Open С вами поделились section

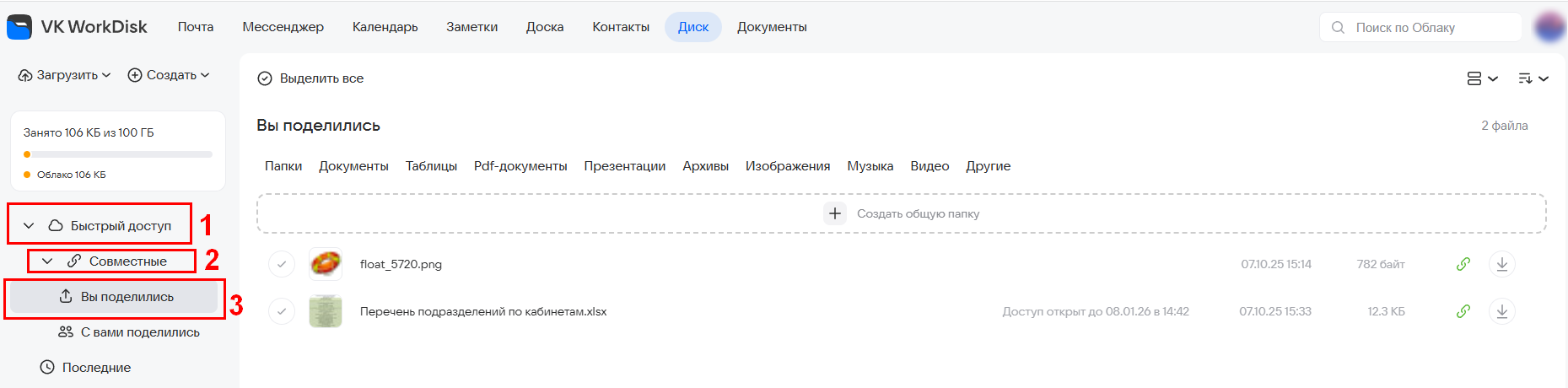click(x=139, y=332)
